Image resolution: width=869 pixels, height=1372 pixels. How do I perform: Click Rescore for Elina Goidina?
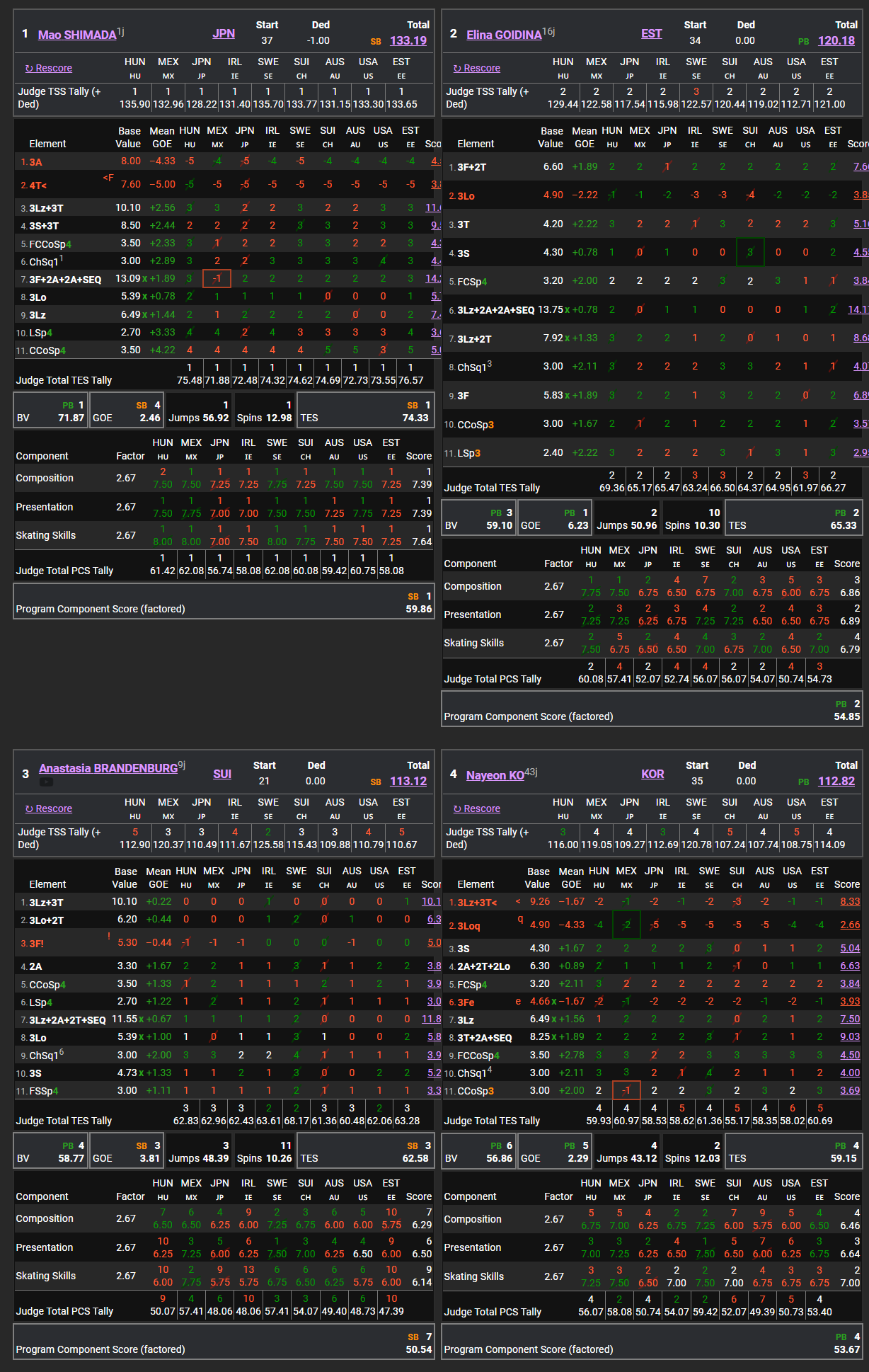[x=477, y=68]
